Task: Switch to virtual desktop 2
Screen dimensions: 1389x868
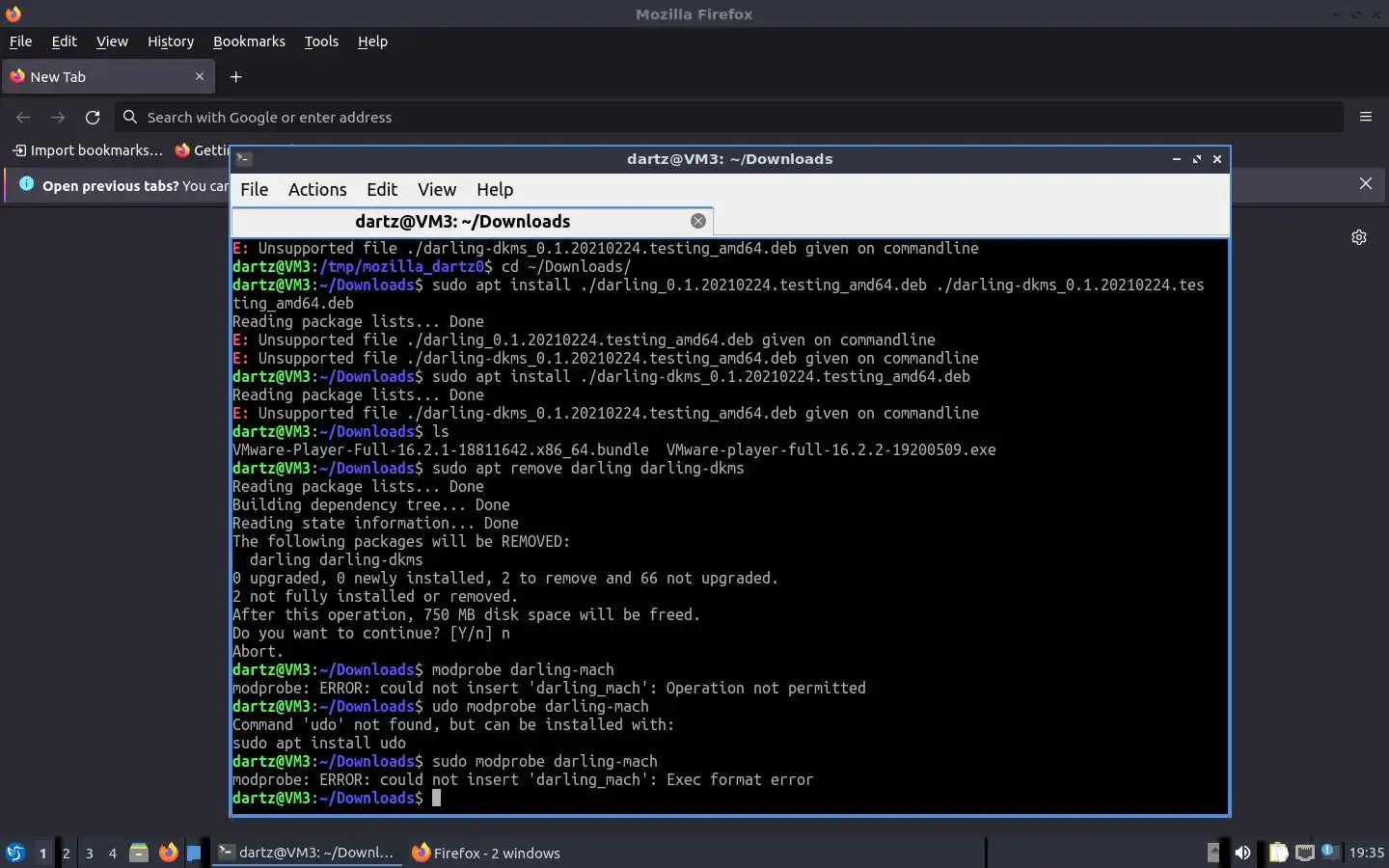Action: [x=66, y=853]
